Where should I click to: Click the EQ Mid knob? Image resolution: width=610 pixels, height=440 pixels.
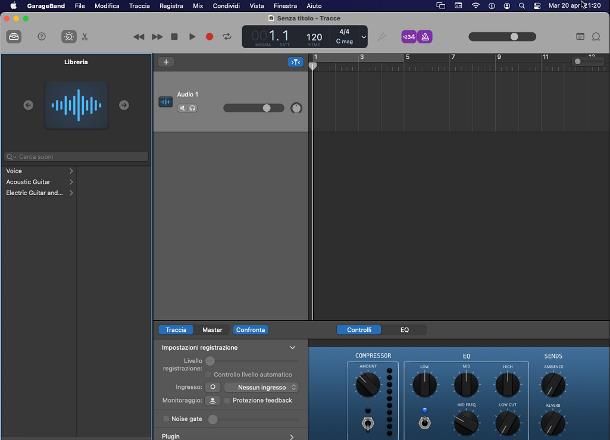point(466,384)
